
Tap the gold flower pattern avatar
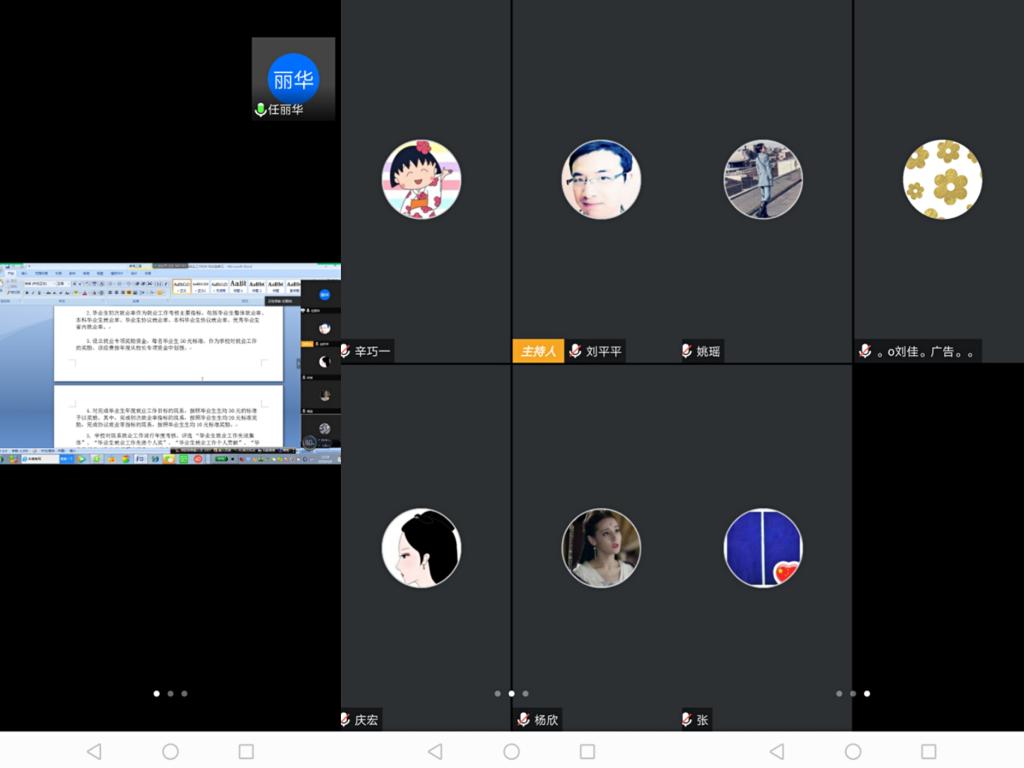(942, 179)
